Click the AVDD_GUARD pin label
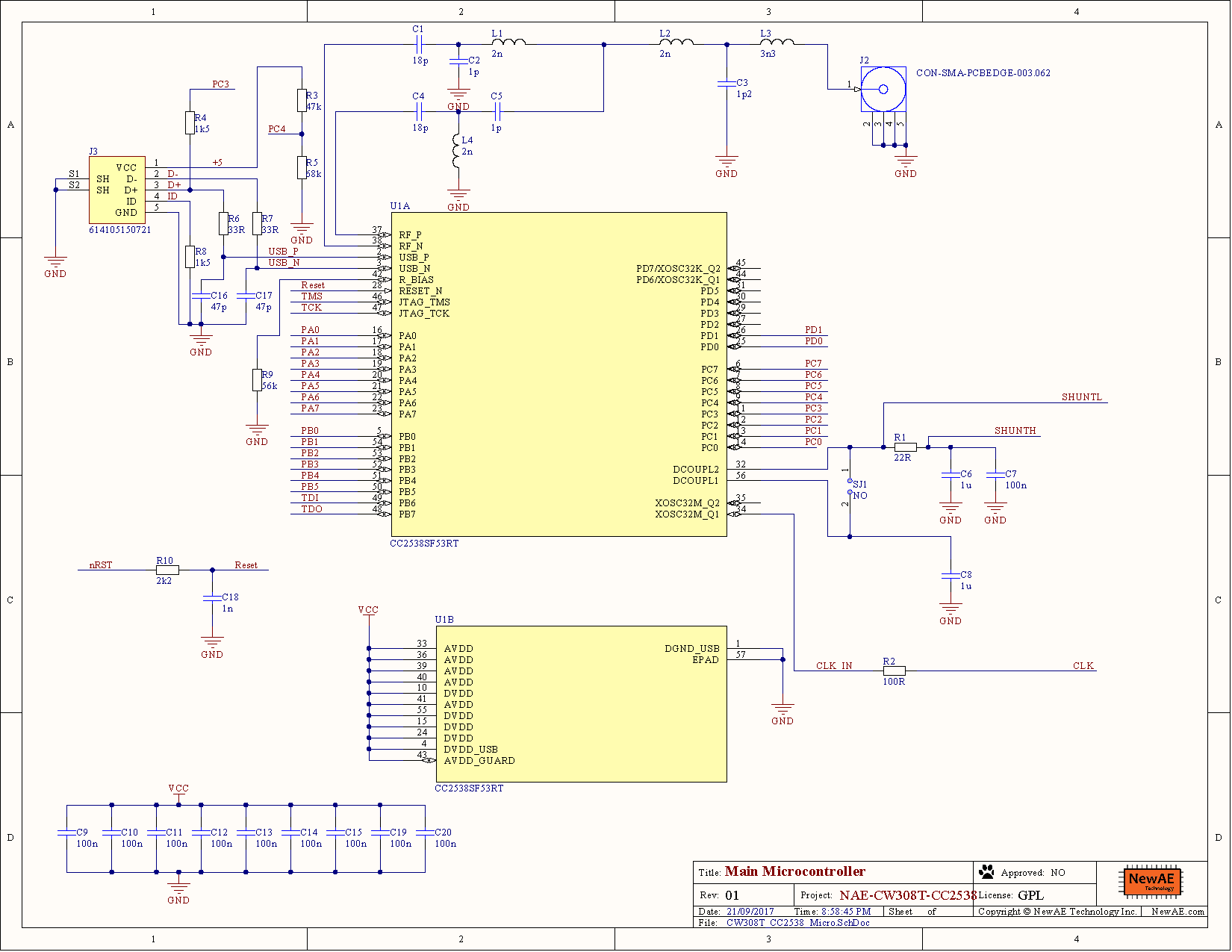This screenshot has width=1232, height=952. 479,761
